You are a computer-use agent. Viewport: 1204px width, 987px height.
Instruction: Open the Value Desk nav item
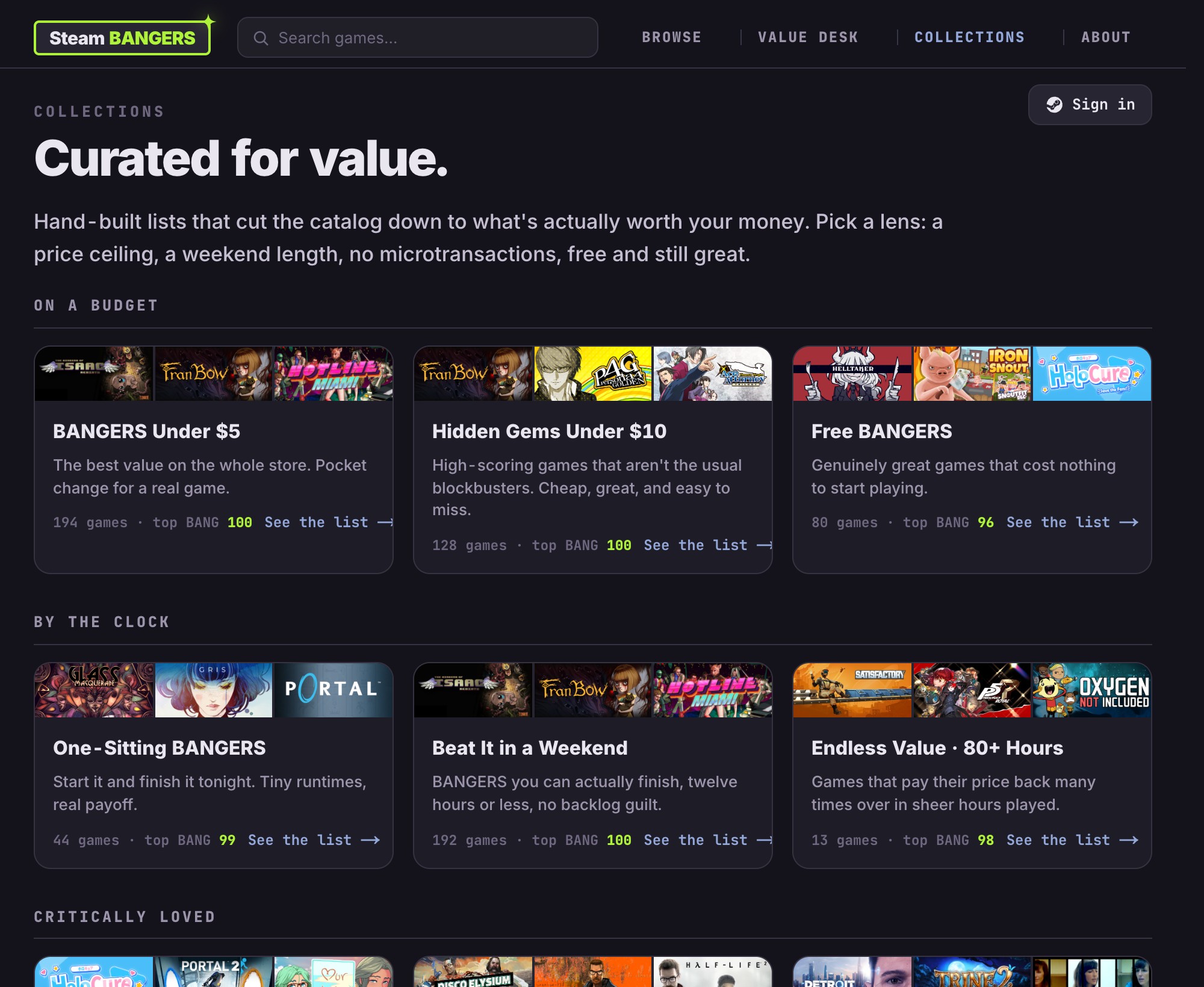point(808,37)
